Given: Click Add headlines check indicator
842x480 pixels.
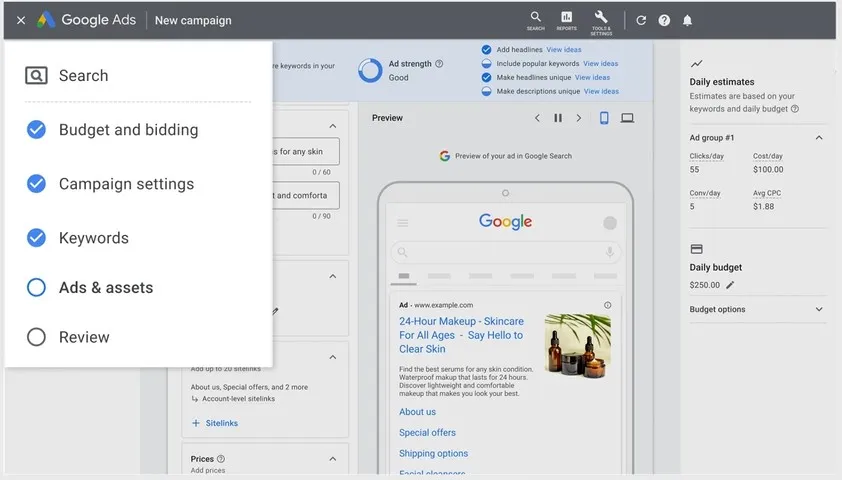Looking at the screenshot, I should coord(487,49).
